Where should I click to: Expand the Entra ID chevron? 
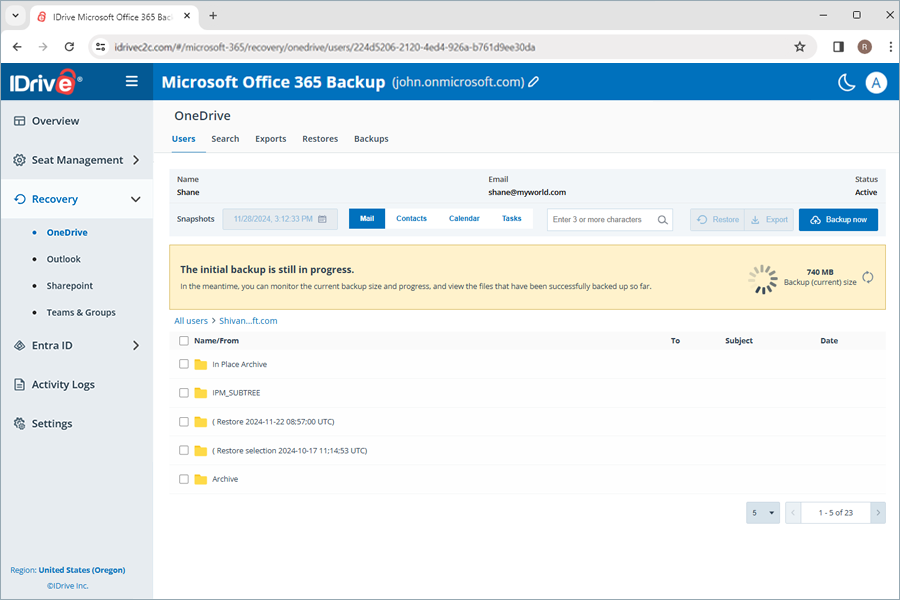point(136,345)
